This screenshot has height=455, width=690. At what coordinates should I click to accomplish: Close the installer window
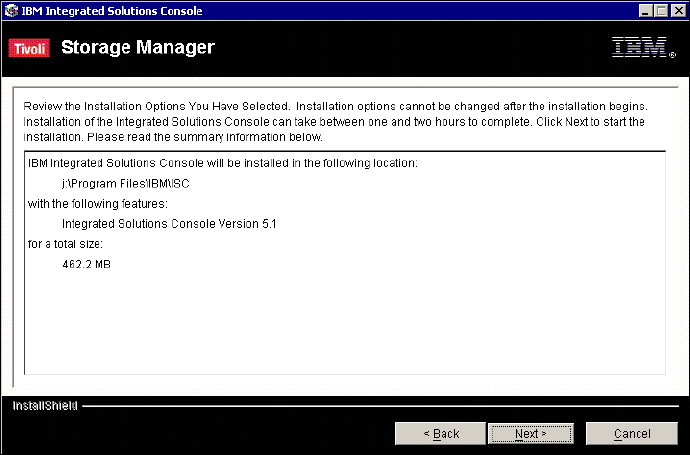(x=678, y=11)
